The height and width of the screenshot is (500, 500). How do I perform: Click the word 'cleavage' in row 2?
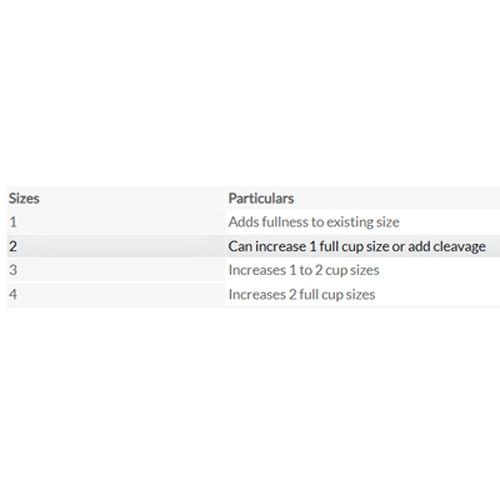coord(459,247)
